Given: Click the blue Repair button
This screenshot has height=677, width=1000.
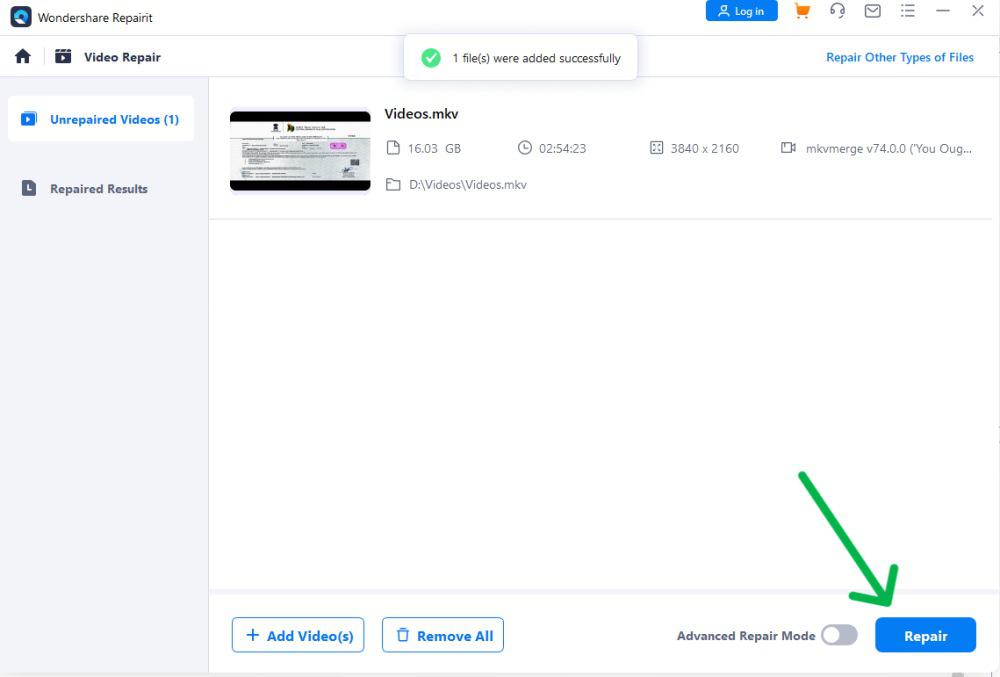Looking at the screenshot, I should tap(925, 635).
